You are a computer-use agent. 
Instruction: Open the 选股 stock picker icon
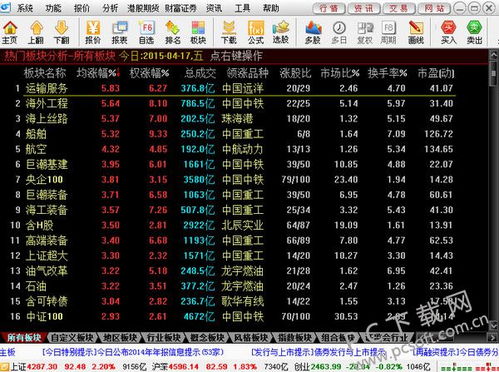tap(281, 33)
